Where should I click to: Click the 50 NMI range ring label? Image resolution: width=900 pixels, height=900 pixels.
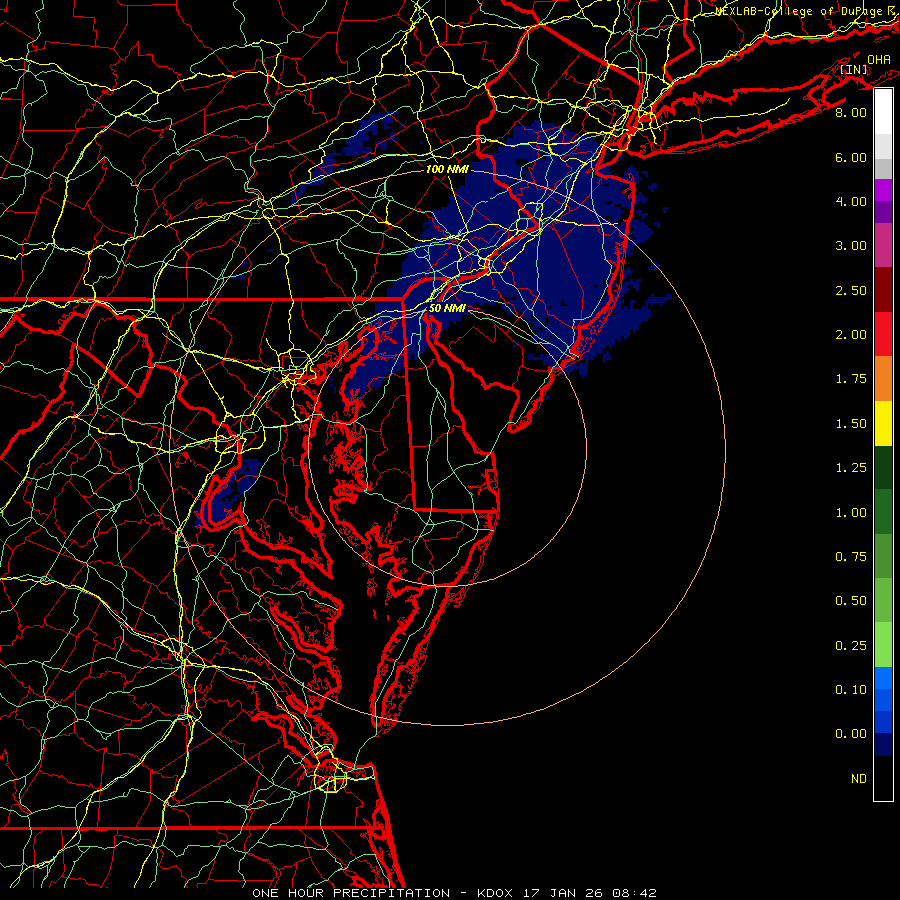point(447,308)
